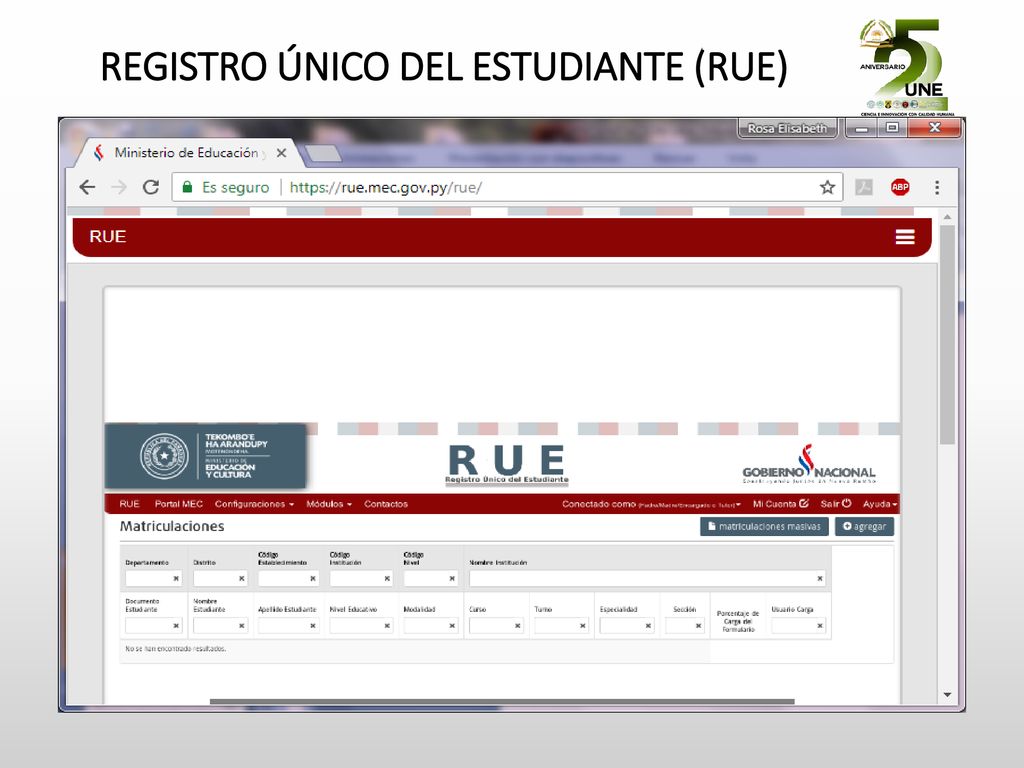
Task: Click the Distrito filter field
Action: [x=220, y=579]
